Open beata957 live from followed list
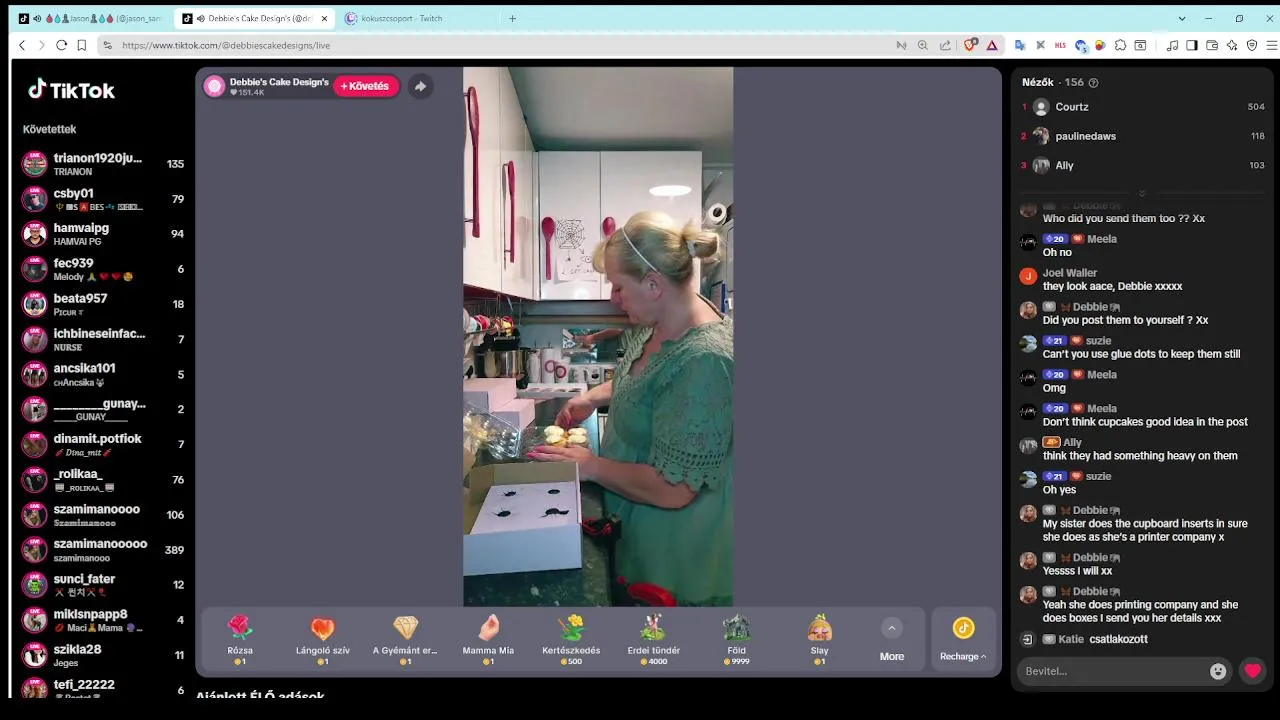1280x720 pixels. (x=104, y=304)
